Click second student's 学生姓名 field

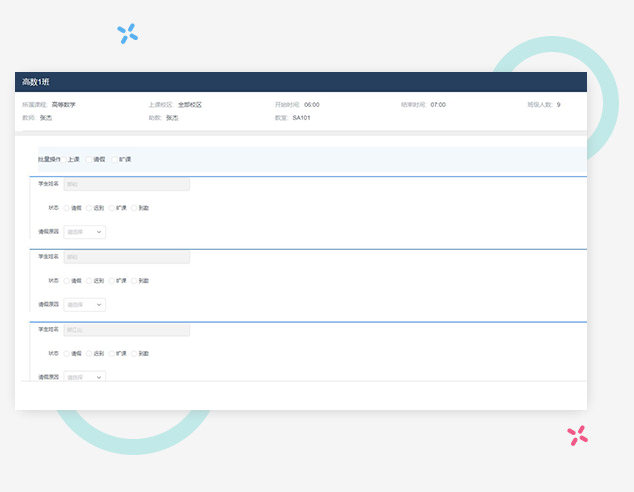click(127, 257)
